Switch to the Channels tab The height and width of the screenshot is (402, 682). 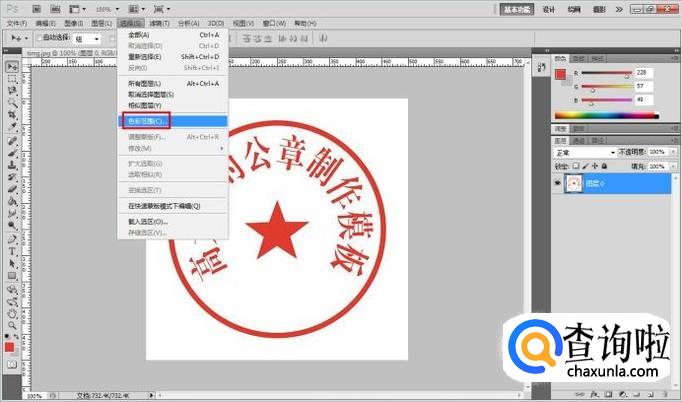coord(579,141)
